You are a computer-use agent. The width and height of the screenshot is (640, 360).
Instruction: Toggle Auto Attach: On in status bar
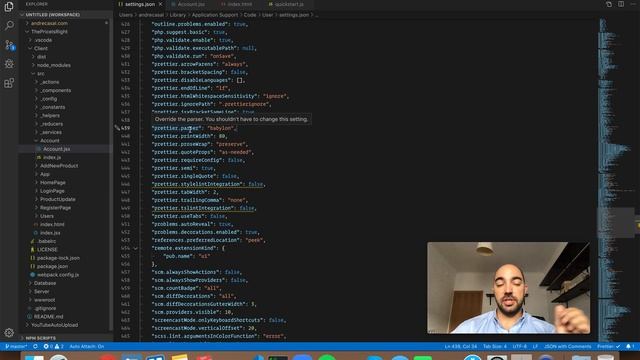point(87,347)
